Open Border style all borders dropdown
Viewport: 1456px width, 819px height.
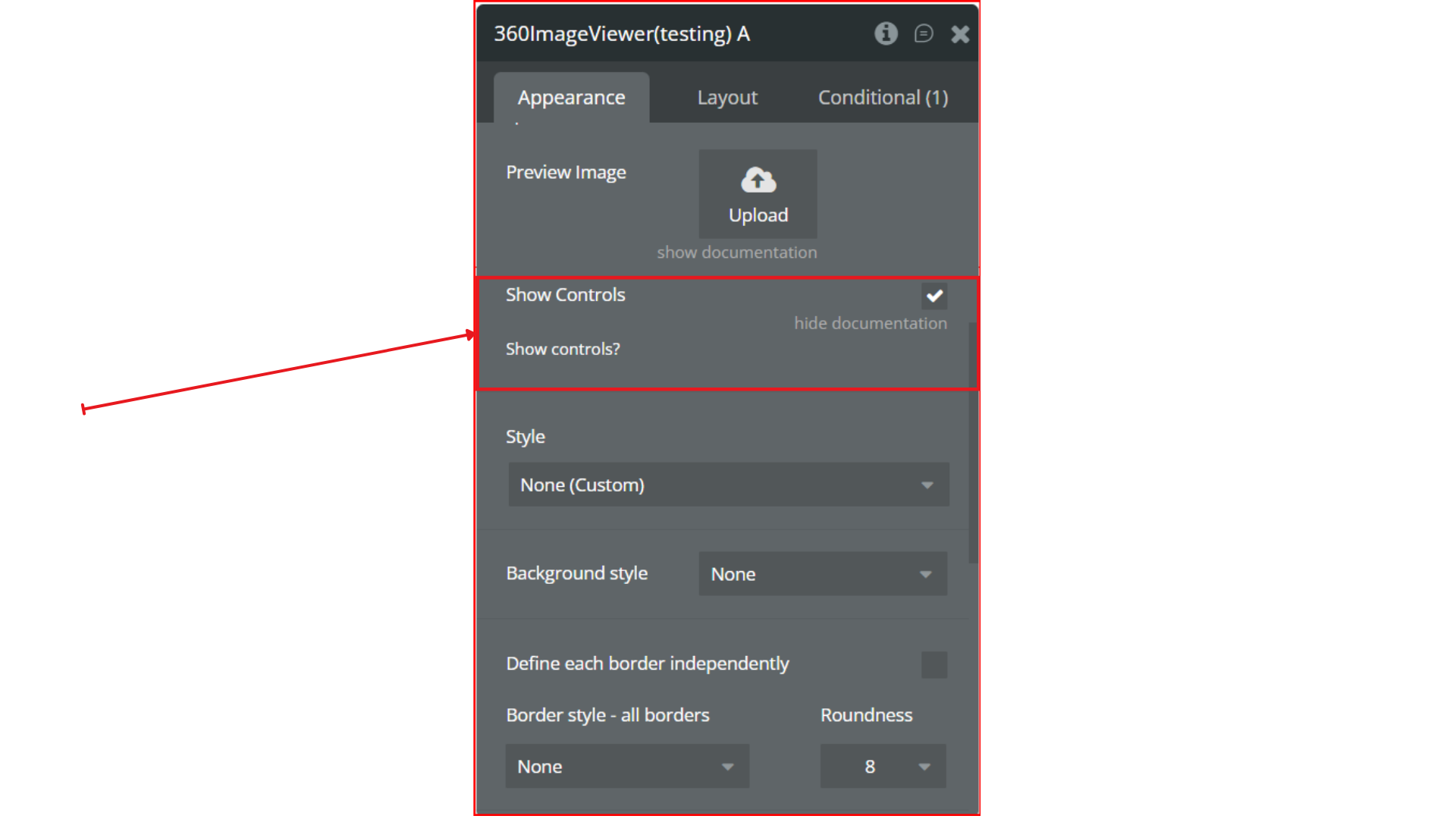click(626, 766)
